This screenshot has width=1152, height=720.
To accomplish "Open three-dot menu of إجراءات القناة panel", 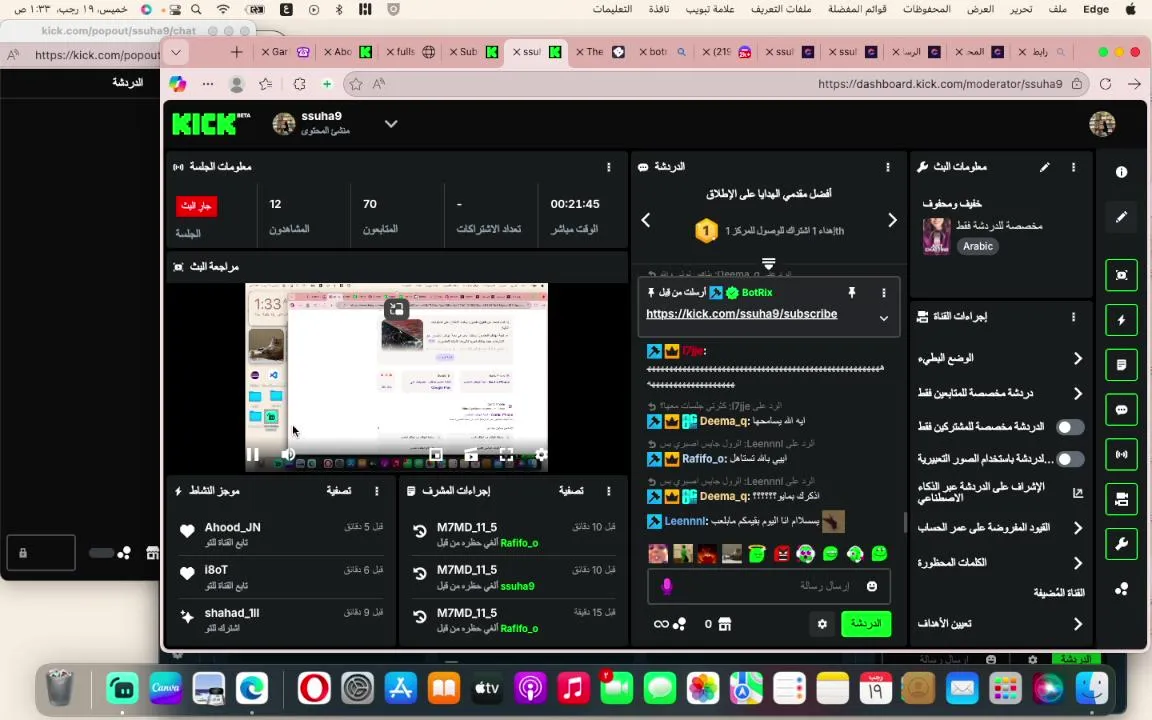I will tap(1073, 317).
